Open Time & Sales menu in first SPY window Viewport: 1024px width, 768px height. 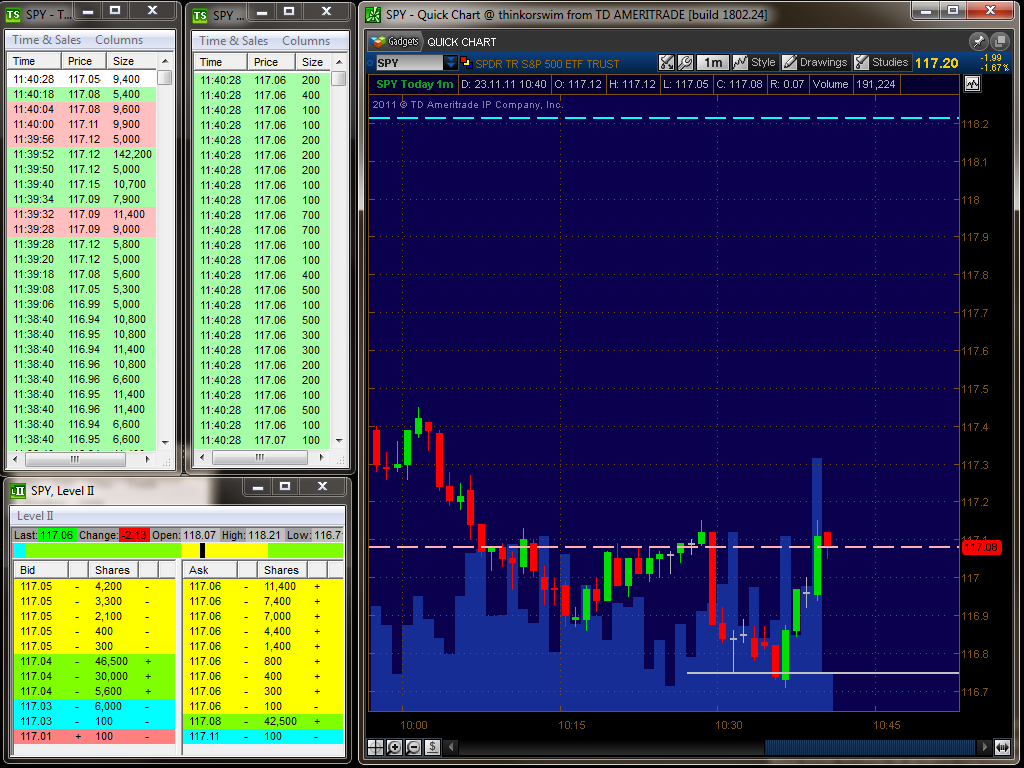click(46, 40)
